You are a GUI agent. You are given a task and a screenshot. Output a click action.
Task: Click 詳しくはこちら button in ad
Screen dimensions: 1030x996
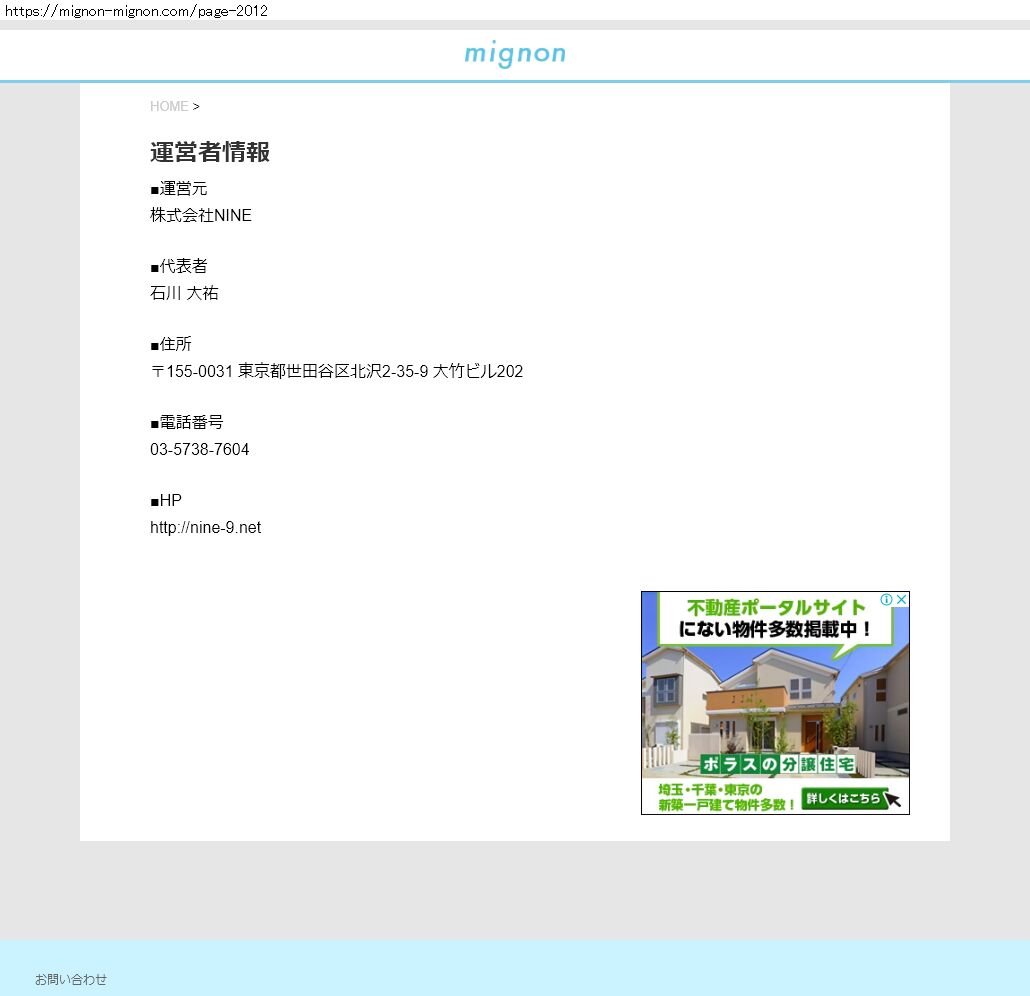coord(844,798)
